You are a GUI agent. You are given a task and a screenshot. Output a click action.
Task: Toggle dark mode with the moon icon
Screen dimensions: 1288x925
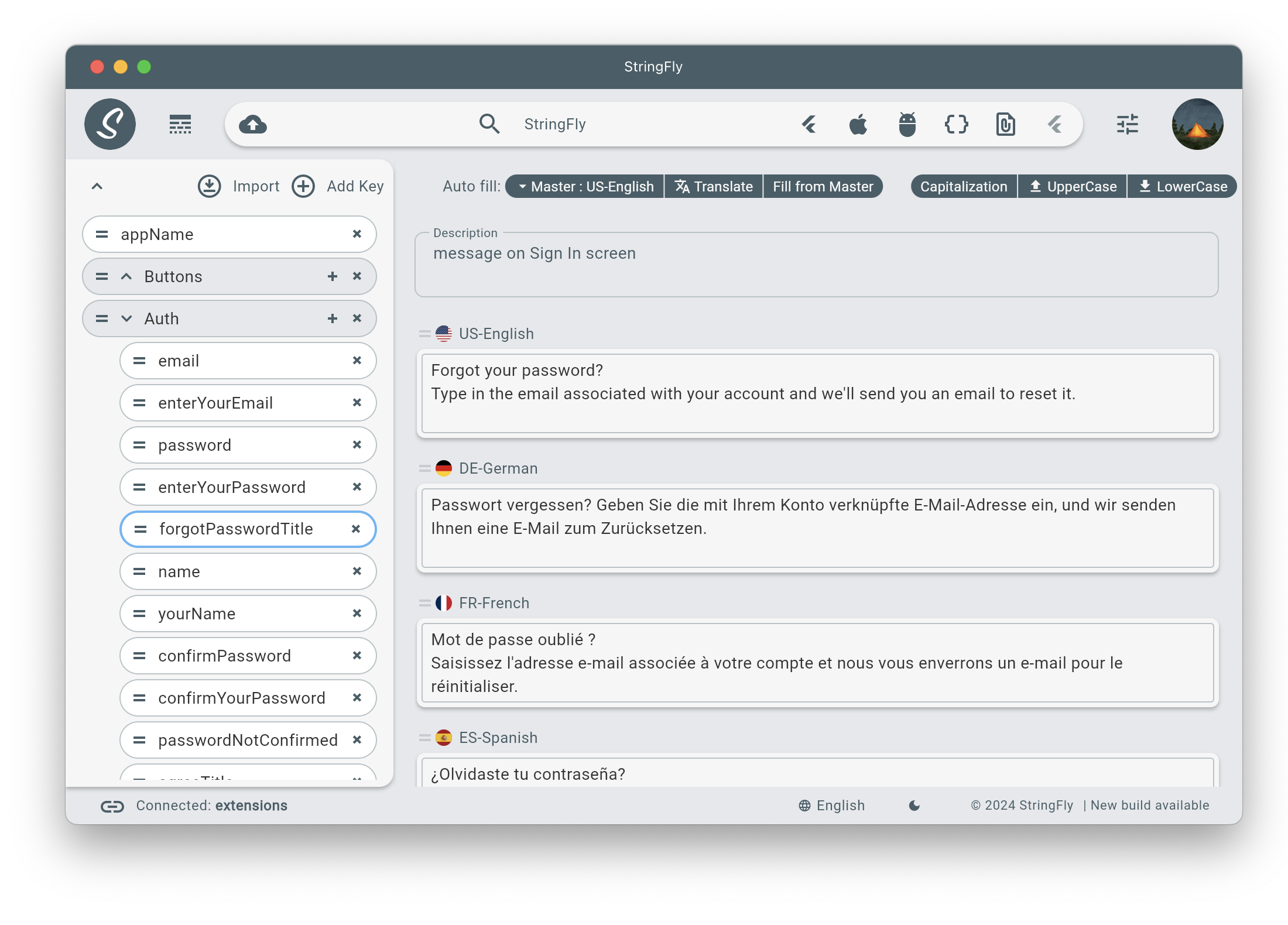(914, 806)
